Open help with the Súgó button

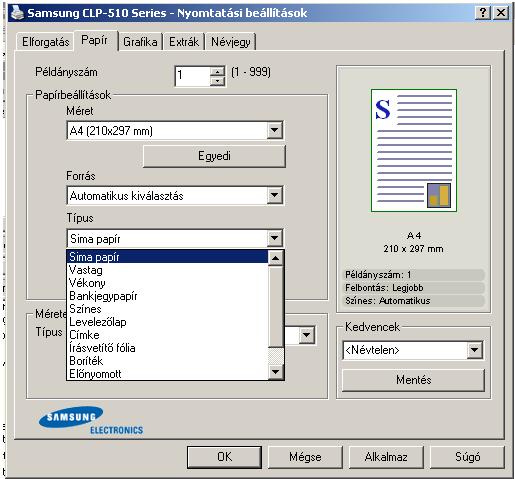click(x=467, y=457)
